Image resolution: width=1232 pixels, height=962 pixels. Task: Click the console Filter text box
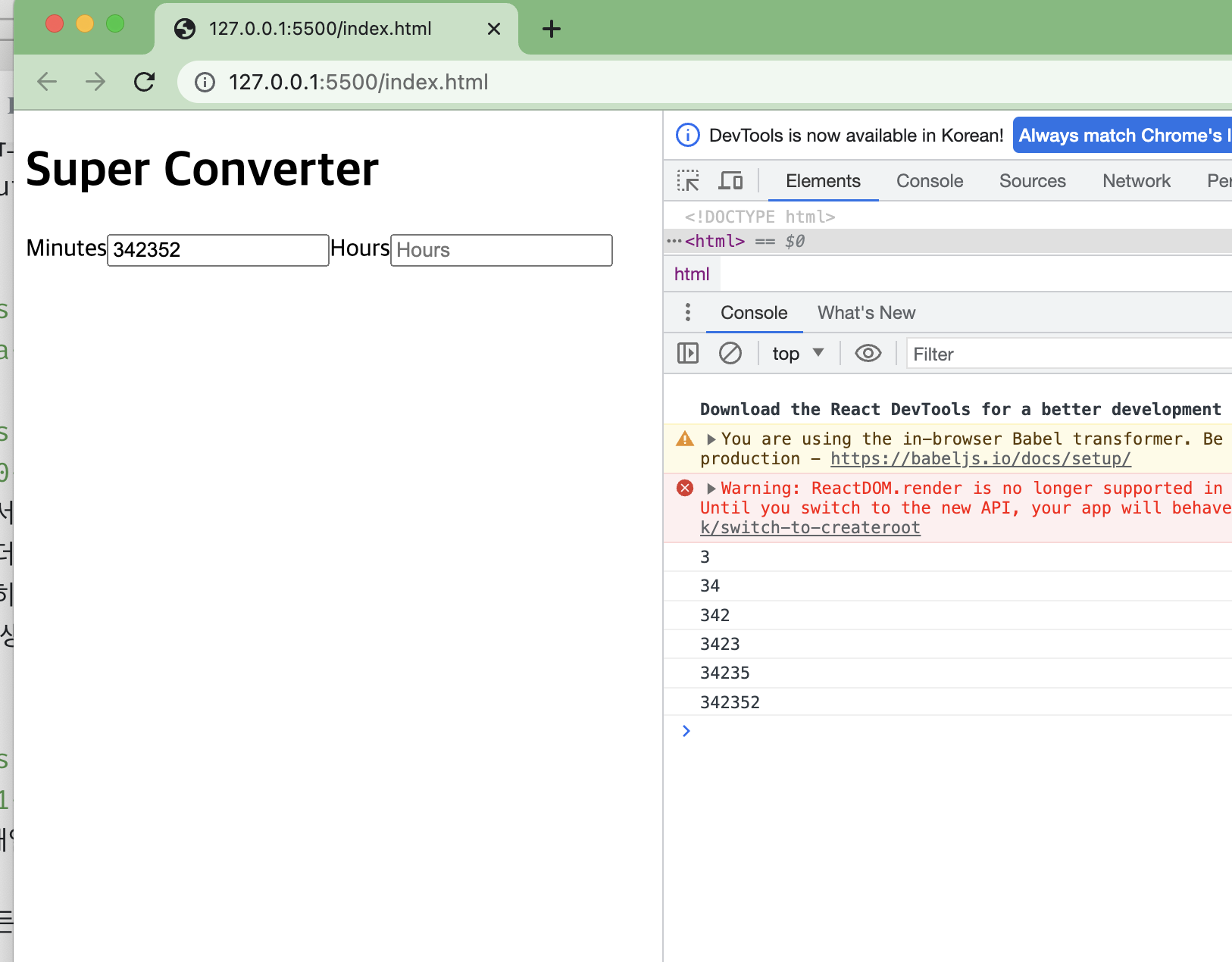(x=1069, y=354)
